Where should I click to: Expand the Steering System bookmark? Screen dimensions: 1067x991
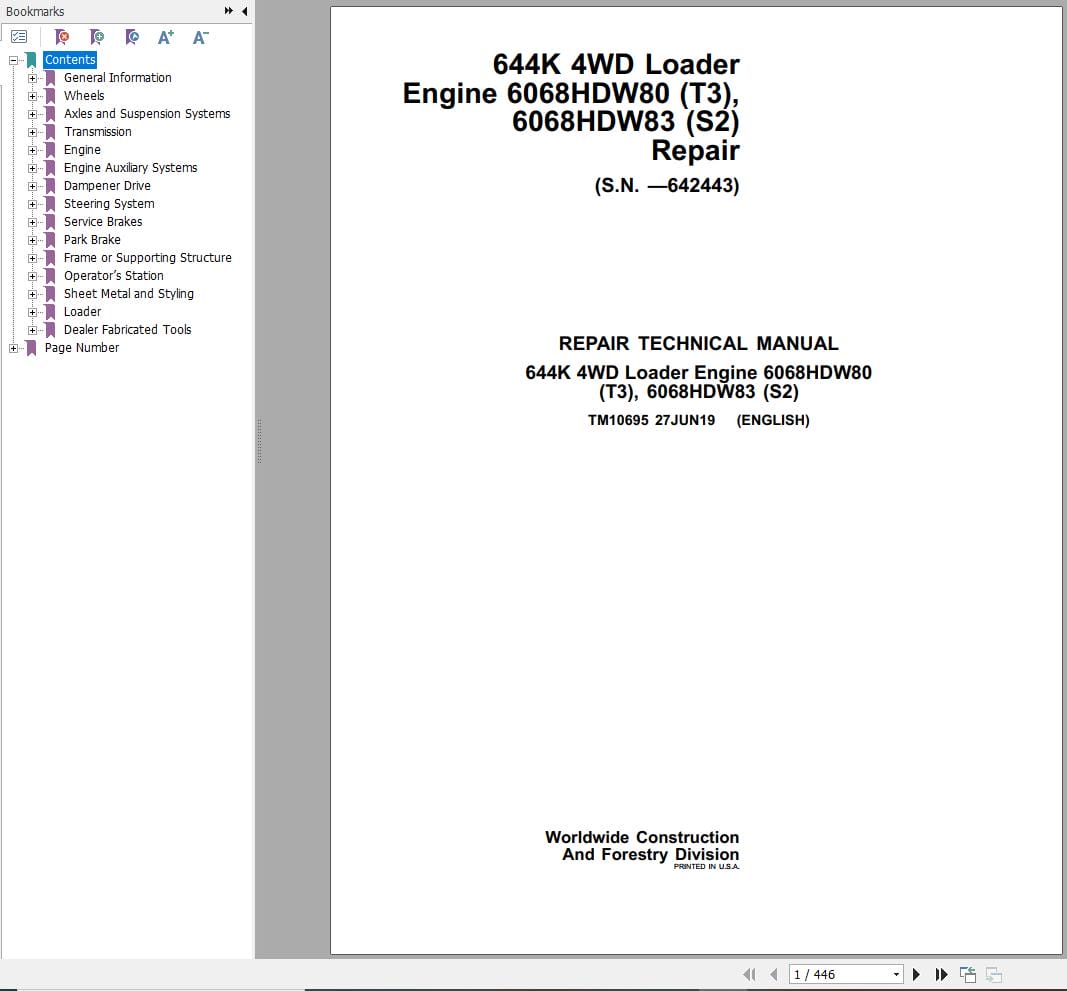[x=32, y=204]
